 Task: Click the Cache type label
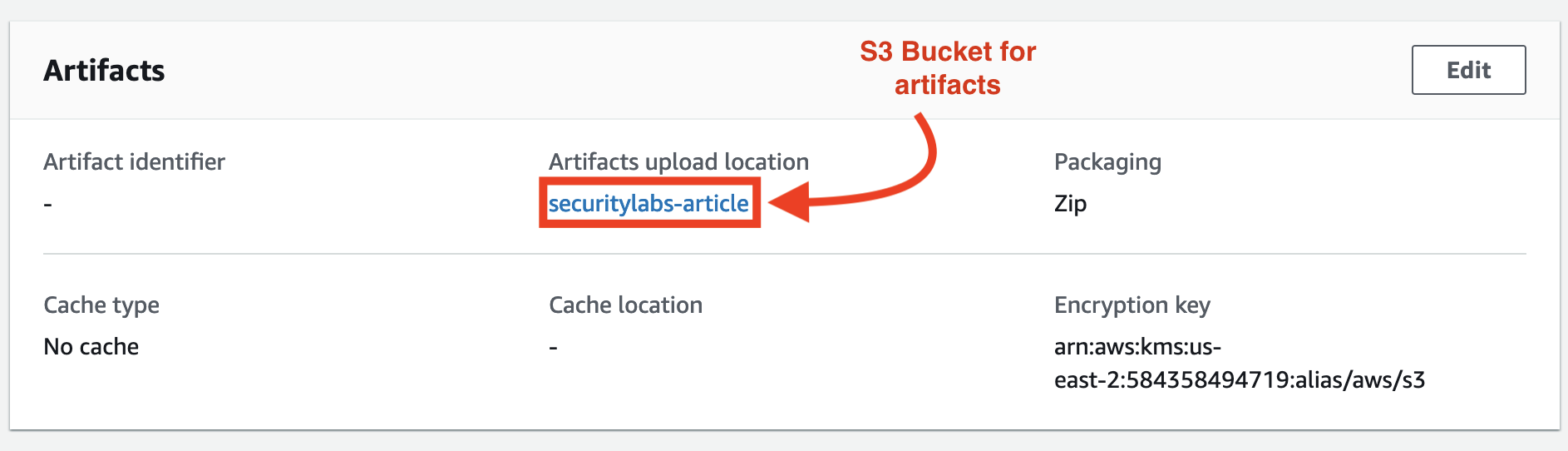(x=101, y=305)
